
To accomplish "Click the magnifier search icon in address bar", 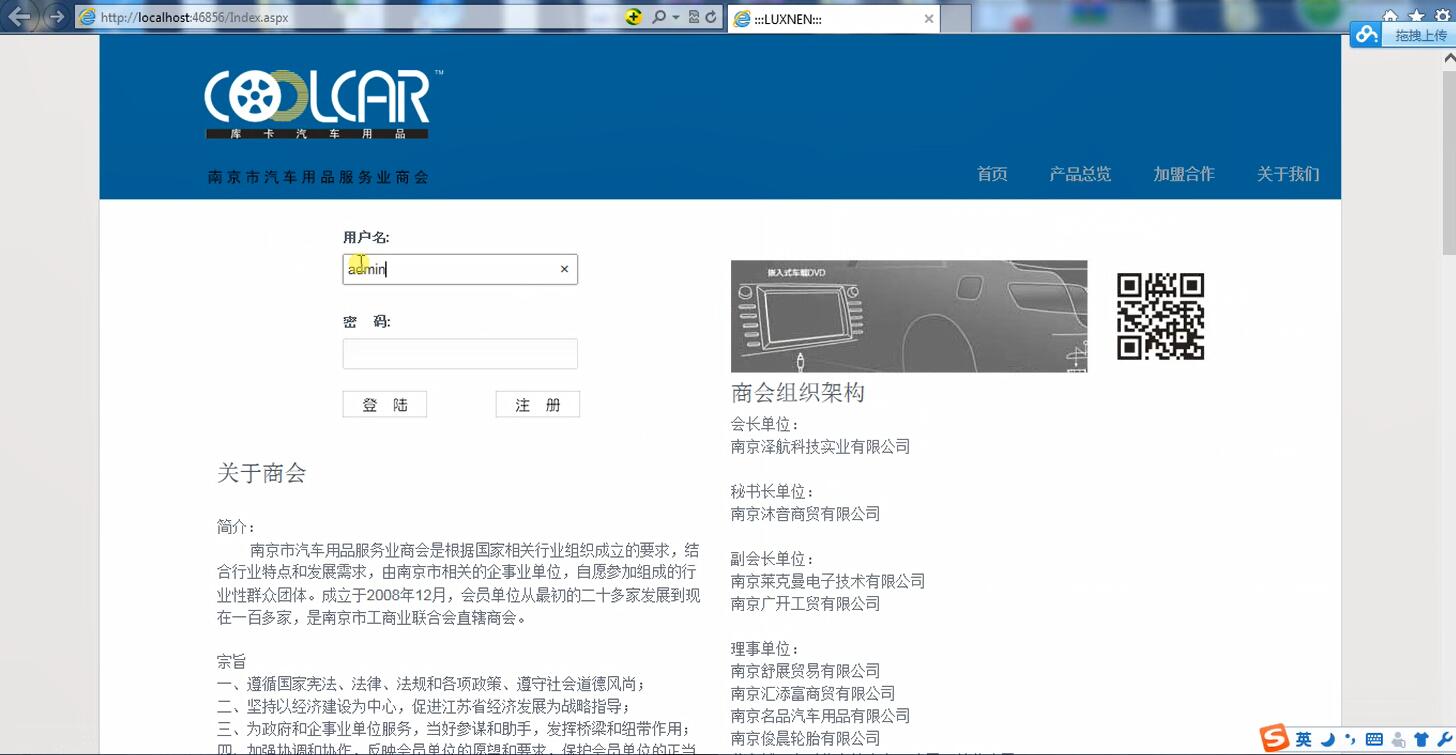I will click(x=658, y=17).
